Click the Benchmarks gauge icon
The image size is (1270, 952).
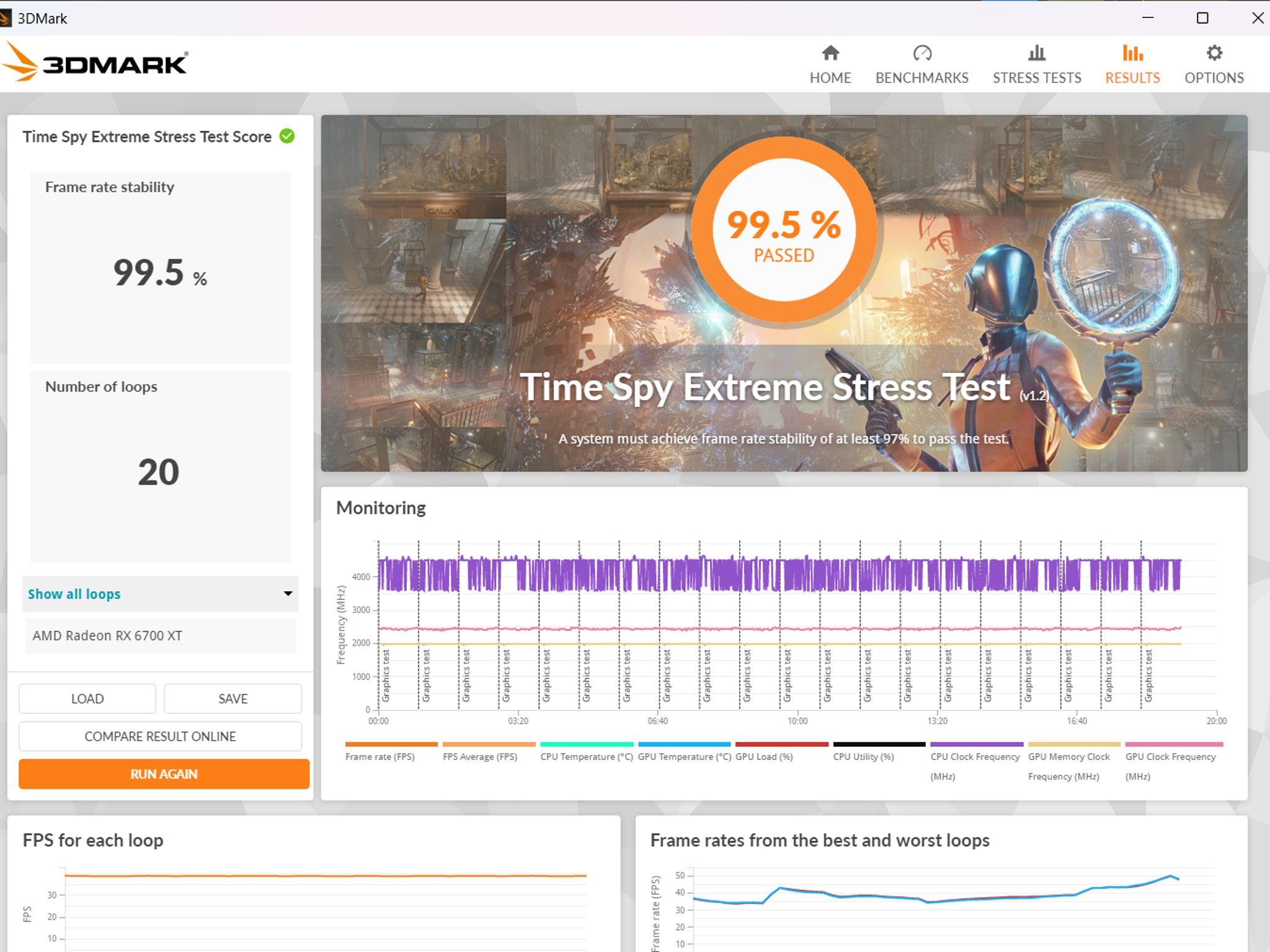click(x=922, y=53)
